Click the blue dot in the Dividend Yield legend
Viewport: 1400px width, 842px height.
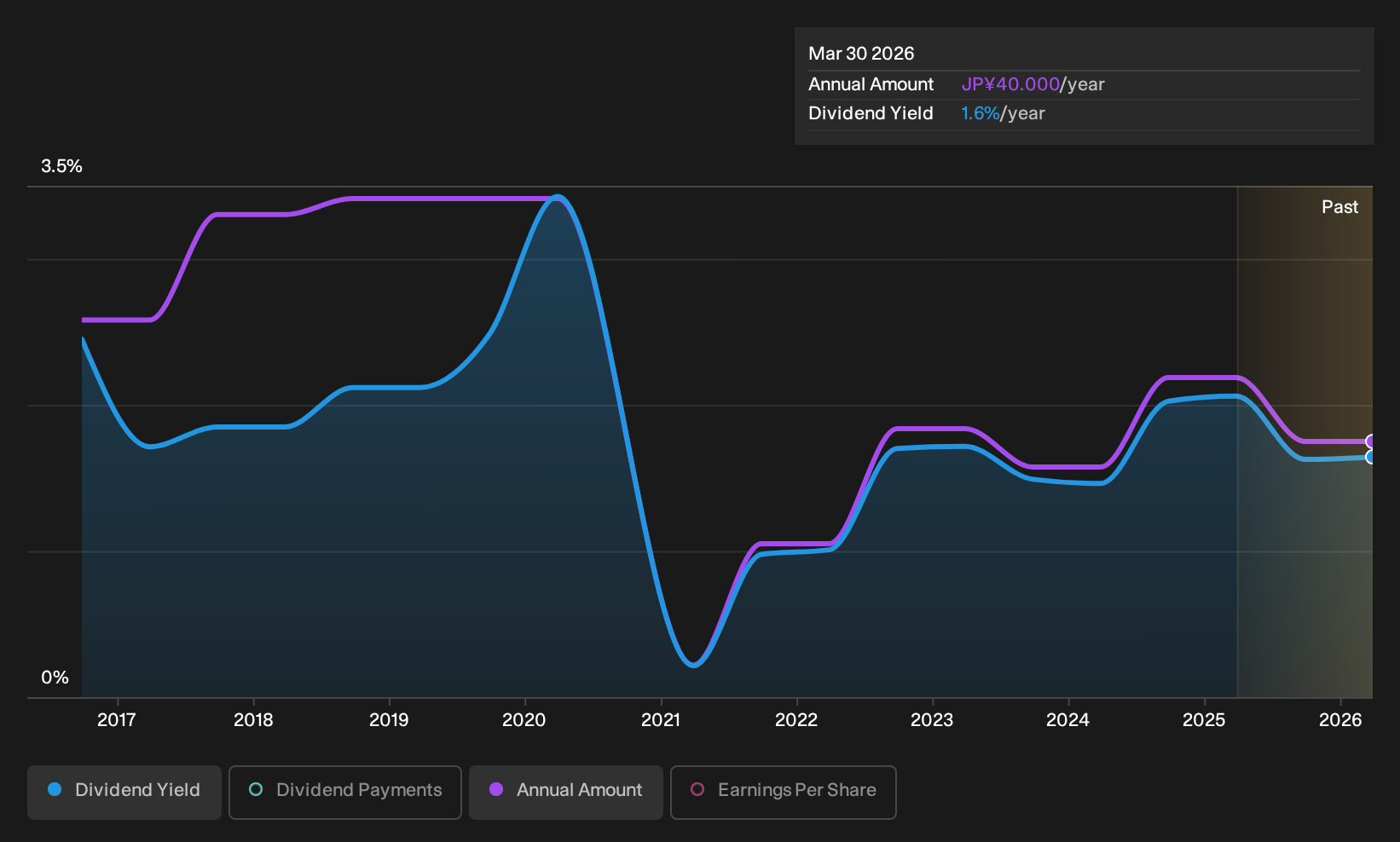pos(55,789)
